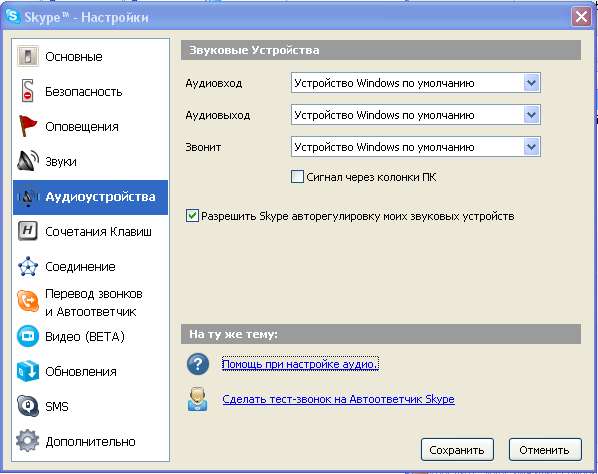Screen dimensions: 598x474
Task: Open Сочетания Клавиш via H key icon
Action: [27, 231]
